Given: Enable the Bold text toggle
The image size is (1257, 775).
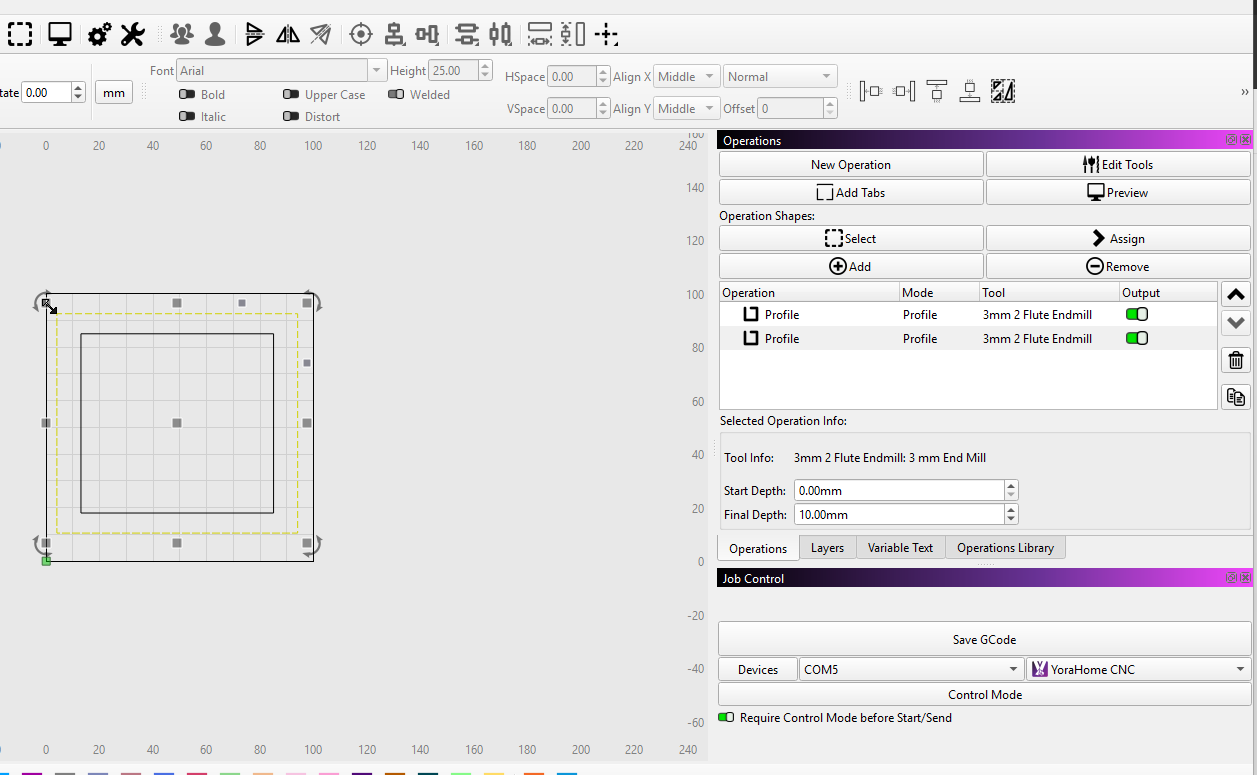Looking at the screenshot, I should [187, 95].
